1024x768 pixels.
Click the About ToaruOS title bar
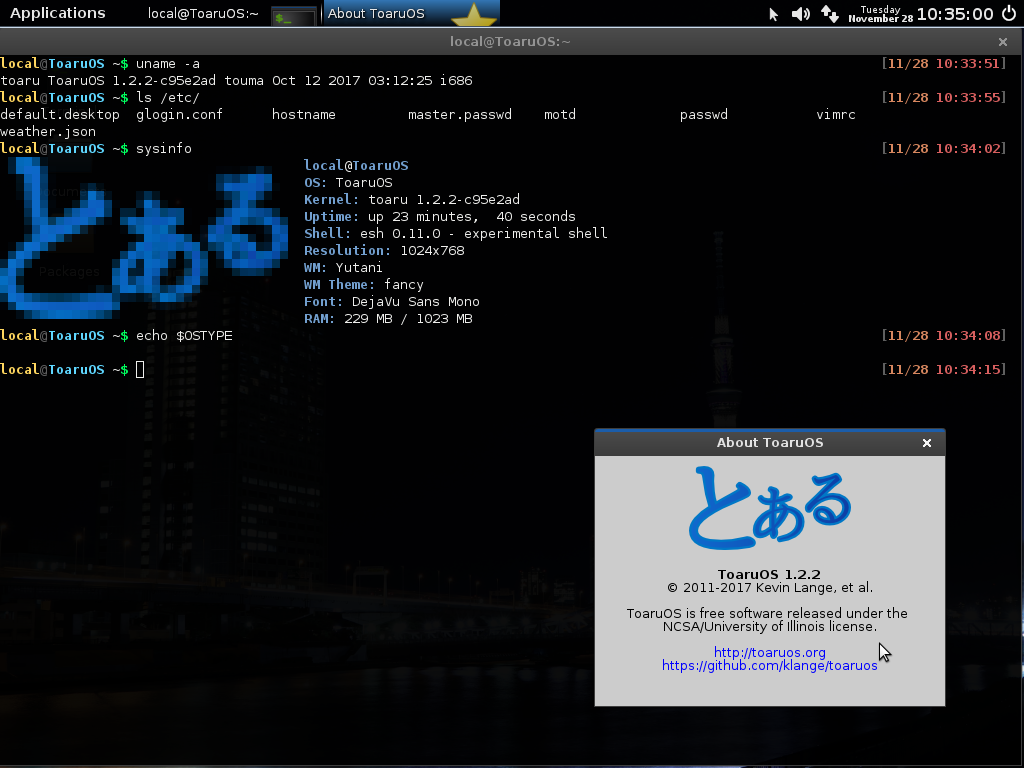pos(770,442)
